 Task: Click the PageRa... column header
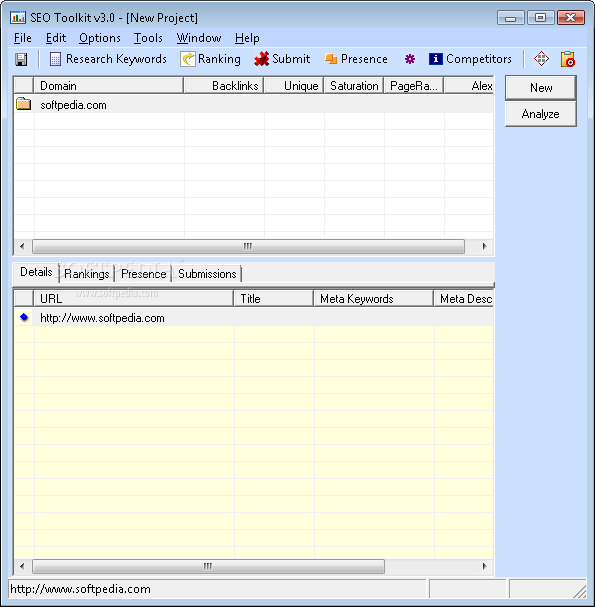click(413, 86)
